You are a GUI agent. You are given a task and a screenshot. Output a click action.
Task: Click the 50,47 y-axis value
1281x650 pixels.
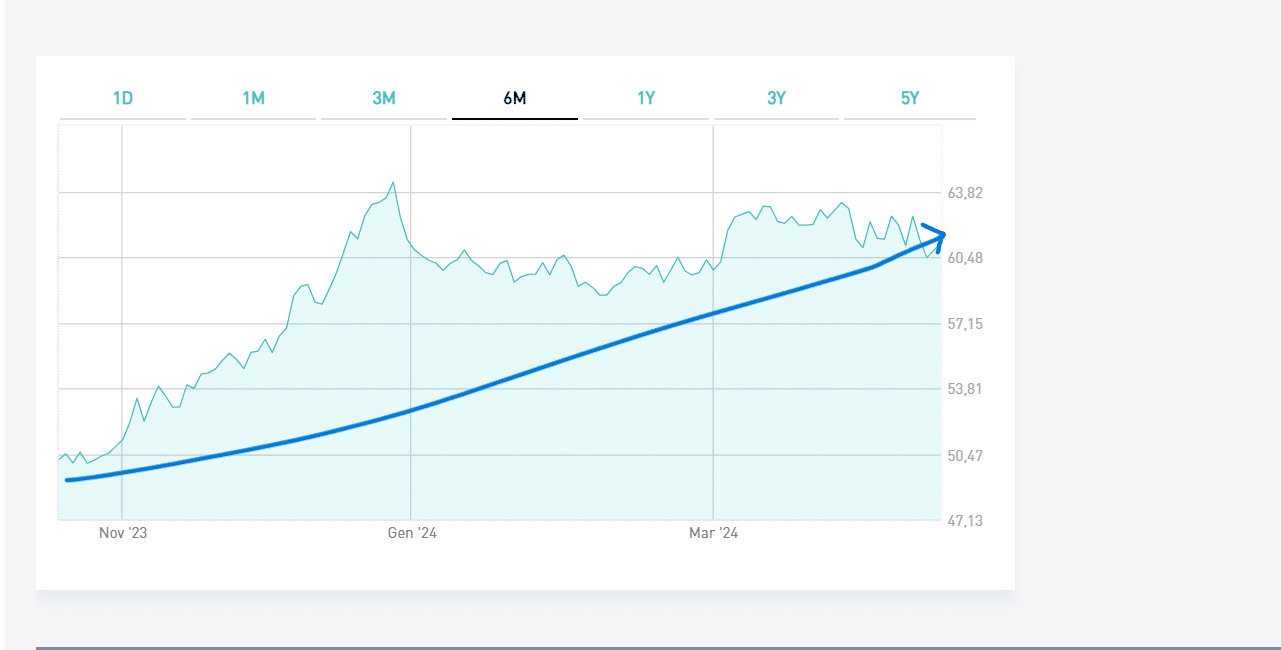tap(965, 456)
